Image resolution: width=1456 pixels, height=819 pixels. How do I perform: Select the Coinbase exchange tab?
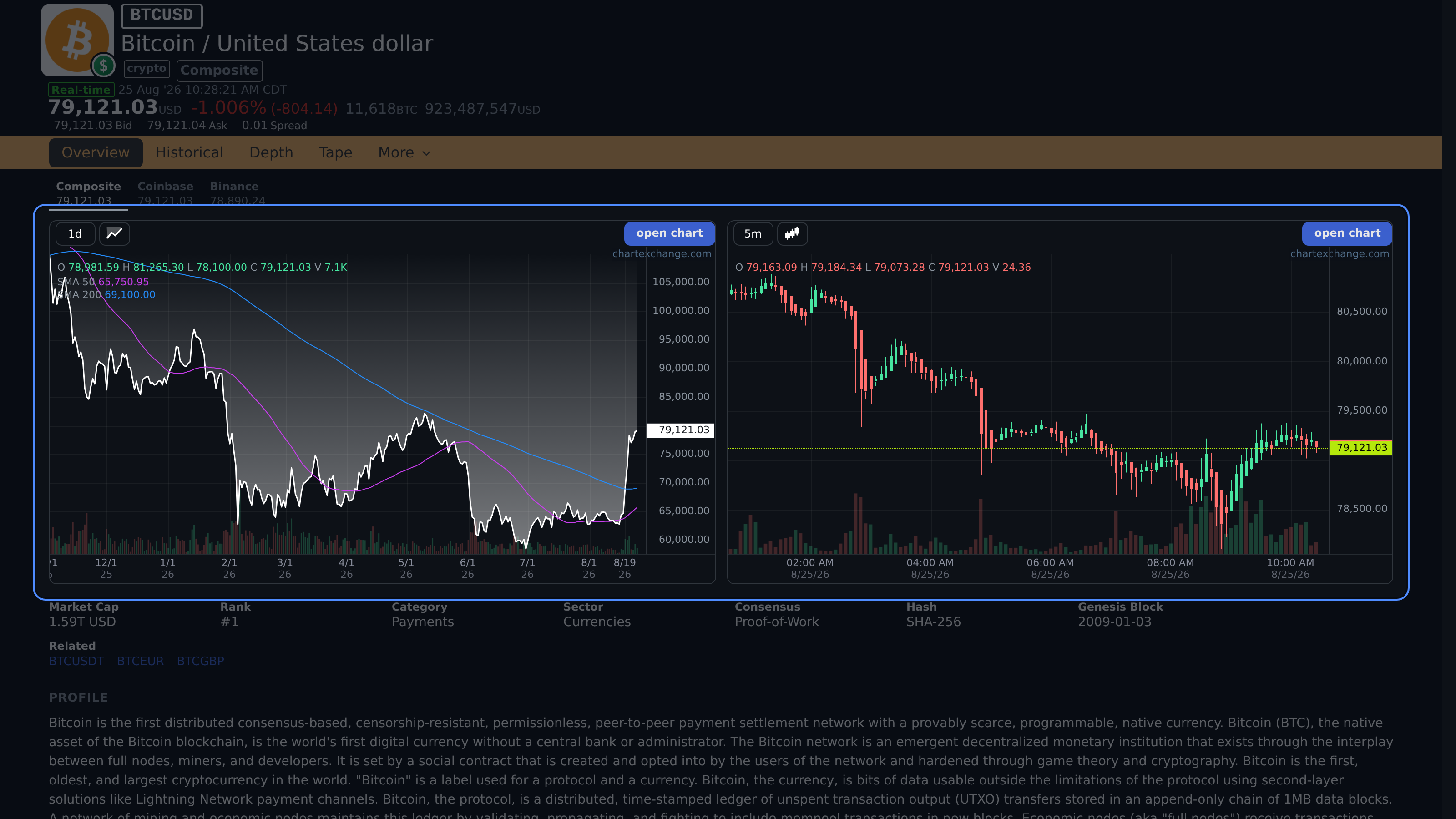(x=165, y=193)
